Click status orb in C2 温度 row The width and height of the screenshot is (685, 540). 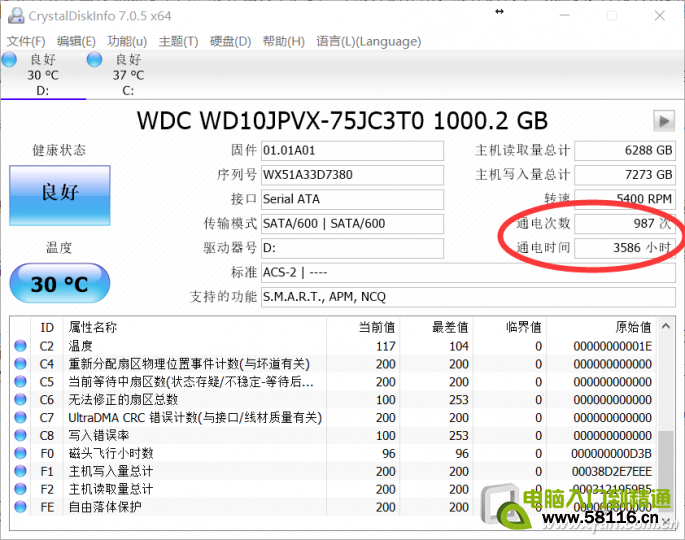20,346
